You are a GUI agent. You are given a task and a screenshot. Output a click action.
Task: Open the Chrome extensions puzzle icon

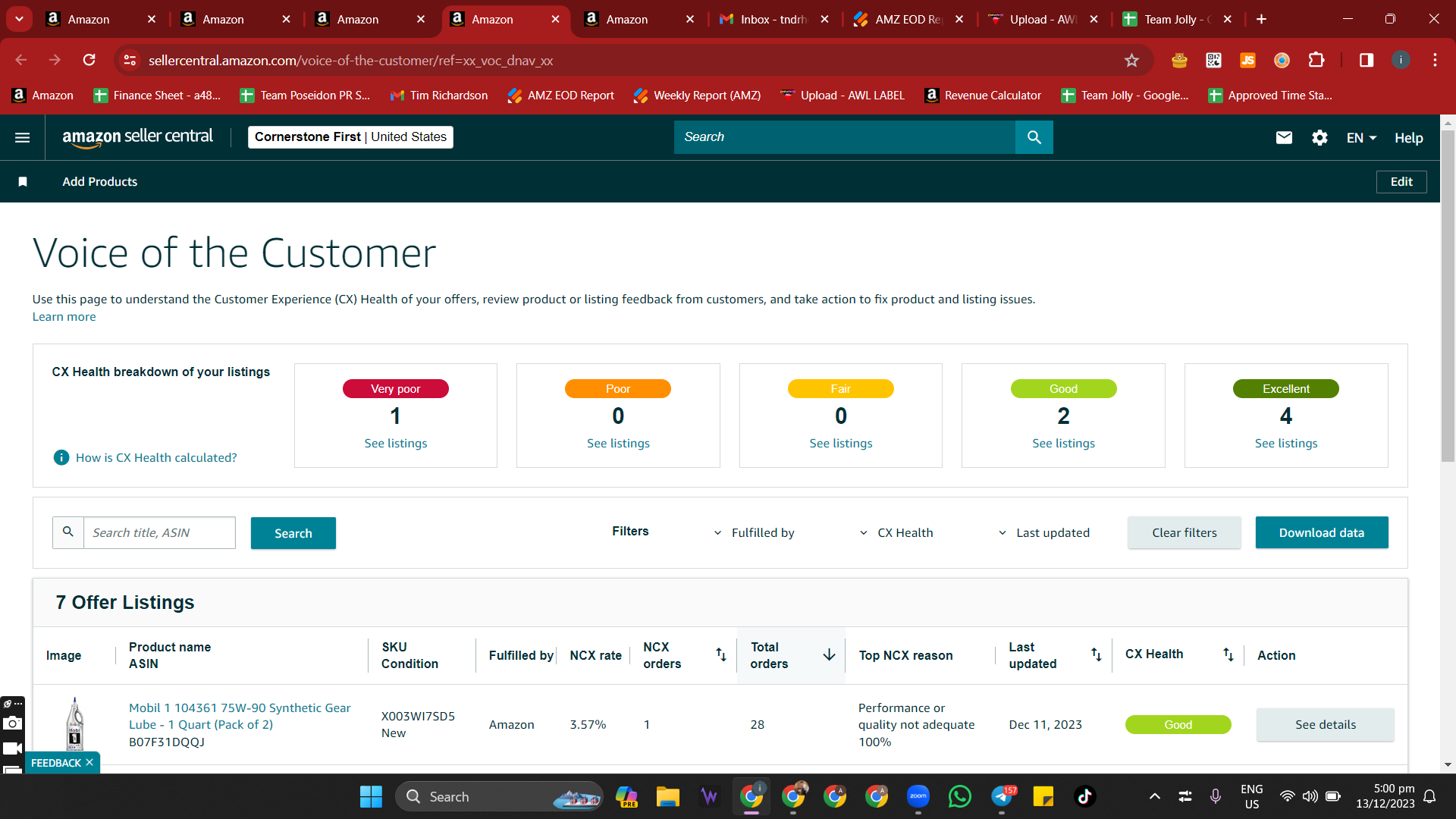(1316, 60)
